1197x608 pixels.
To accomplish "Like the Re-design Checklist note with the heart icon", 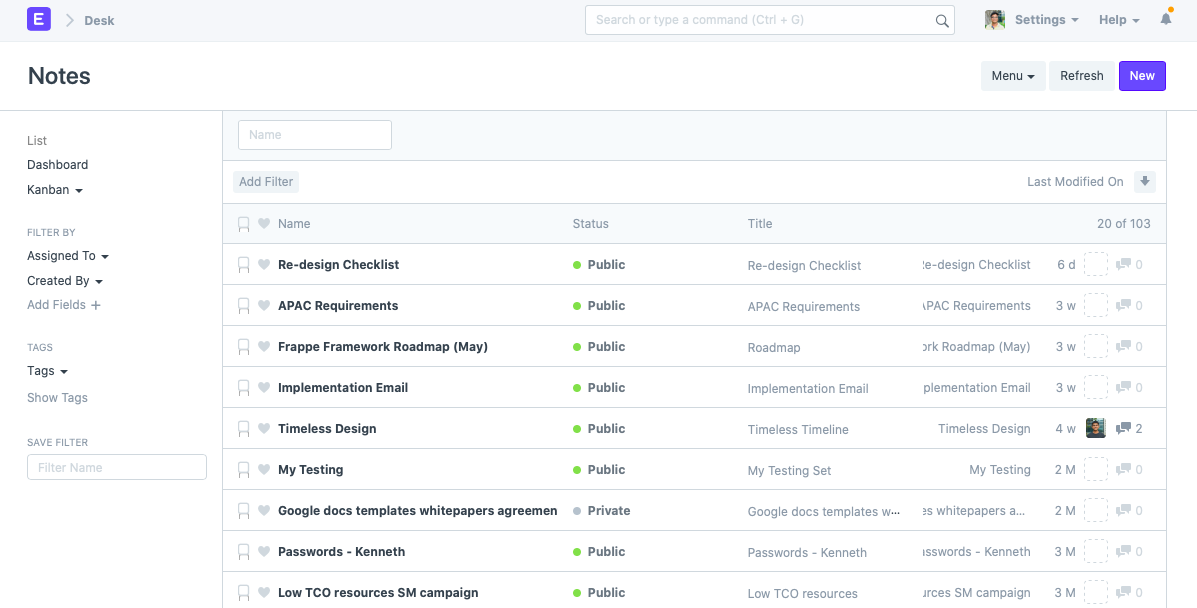I will tap(264, 265).
